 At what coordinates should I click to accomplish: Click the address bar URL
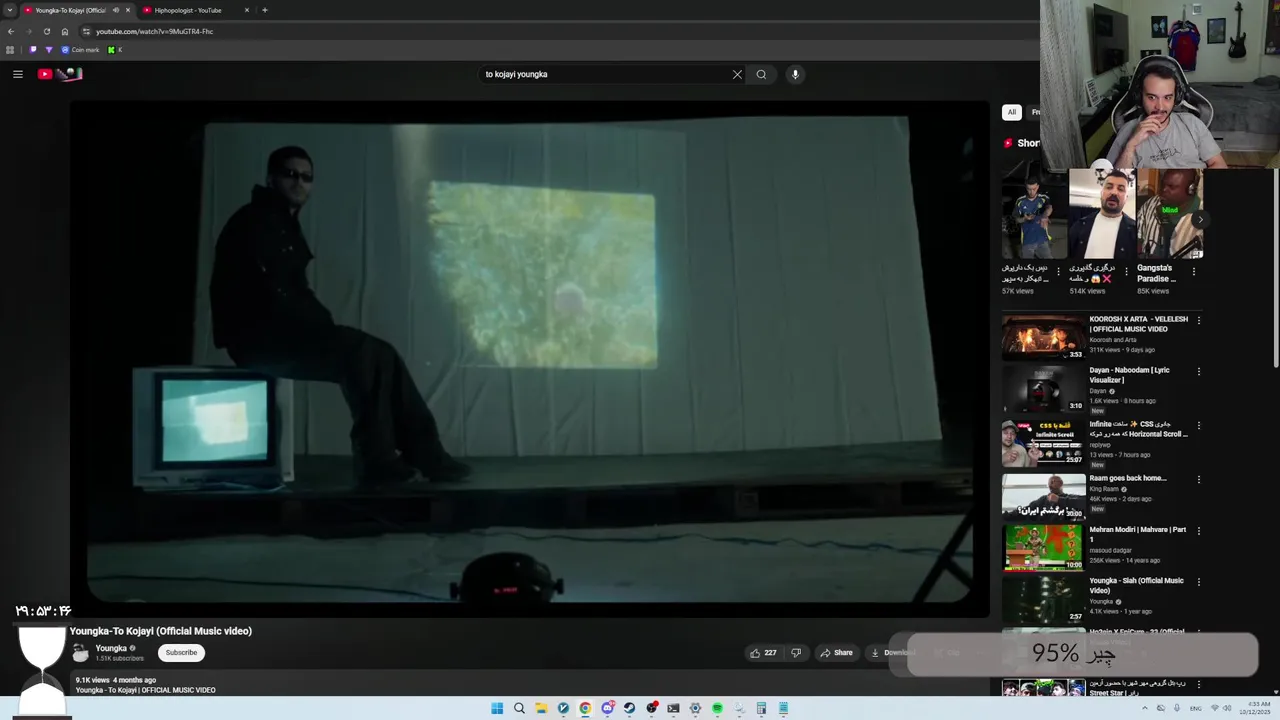pos(155,31)
